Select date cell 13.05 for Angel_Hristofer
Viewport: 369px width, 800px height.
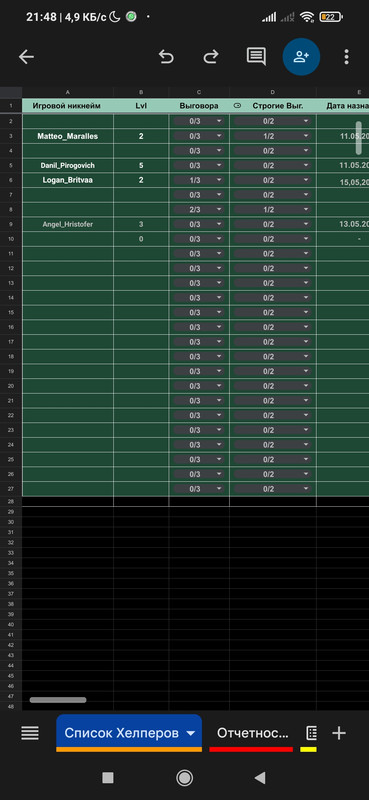pos(343,224)
